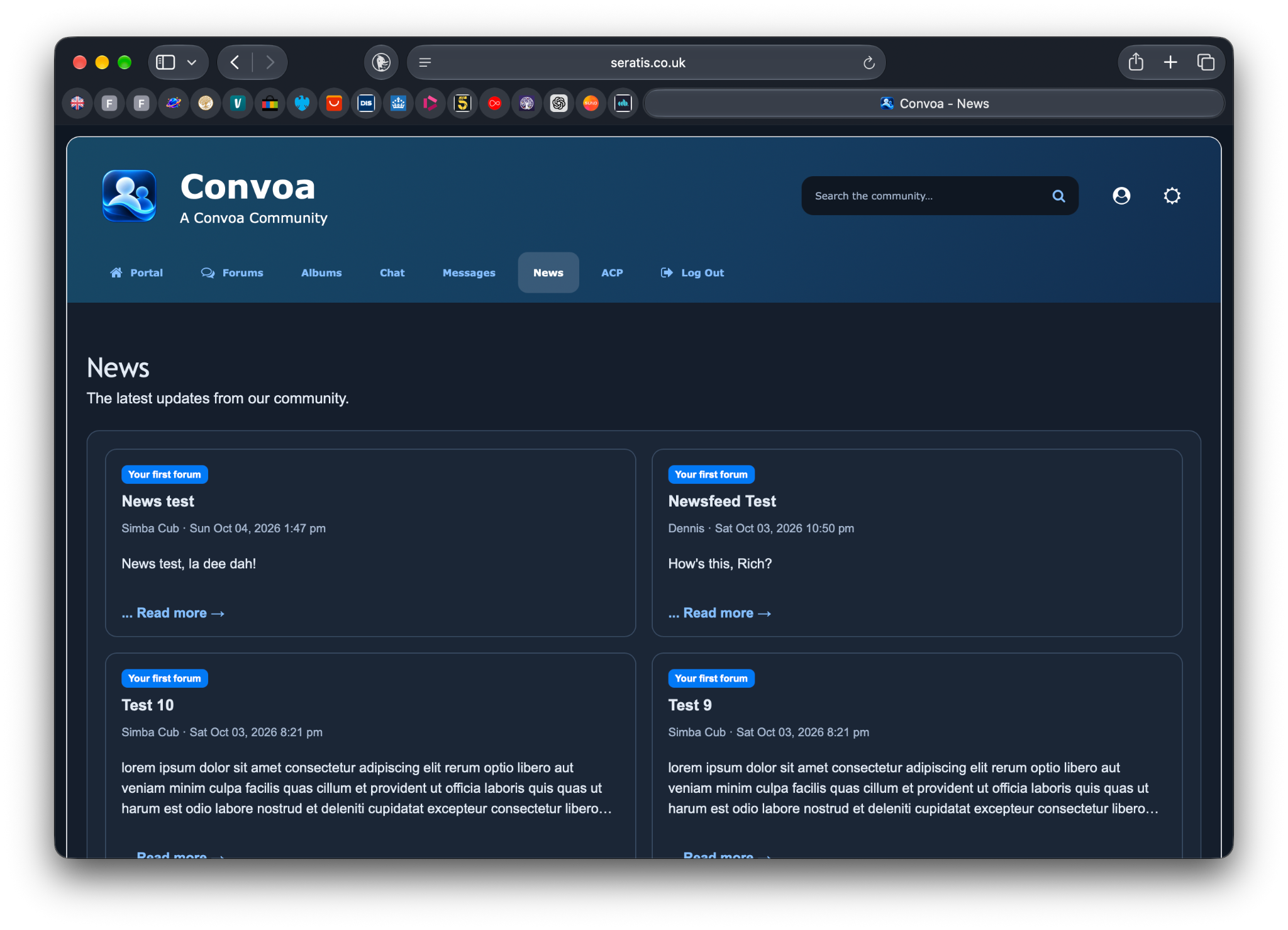Open the Albums nav item
This screenshot has width=1288, height=930.
321,272
